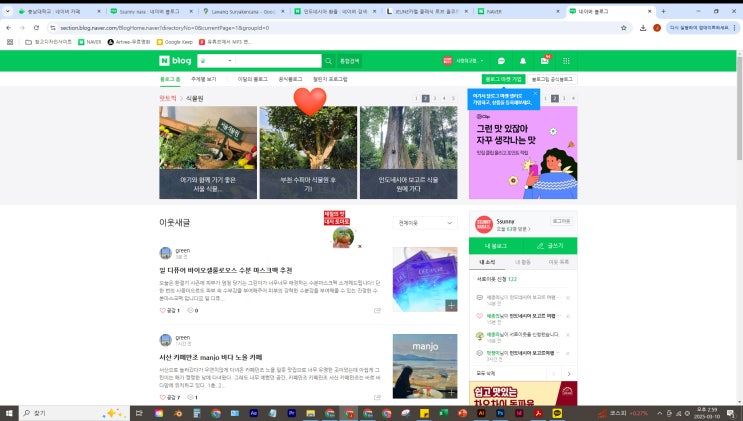Open KakaoTalk from the taskbar

pyautogui.click(x=557, y=413)
